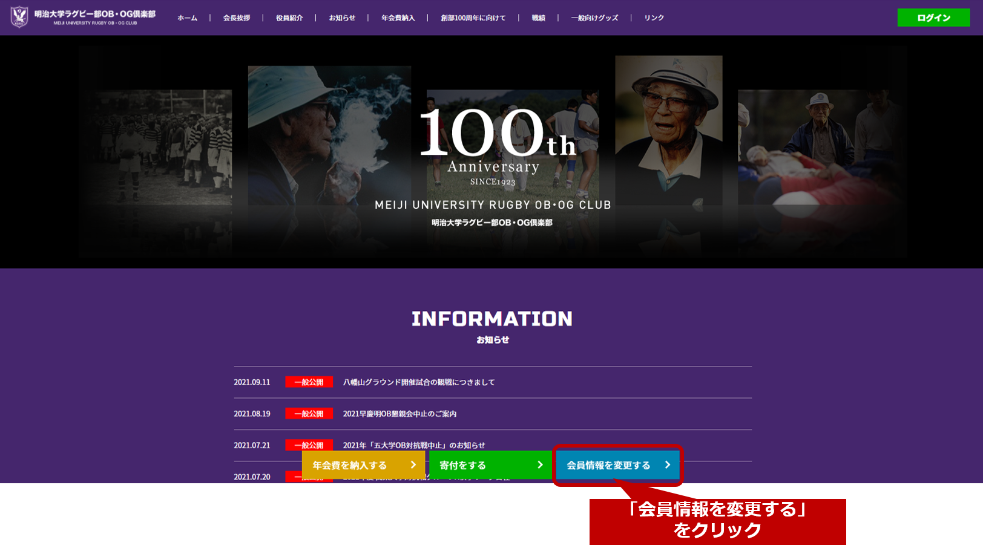Open the リンク menu item
The image size is (984, 557).
click(654, 18)
